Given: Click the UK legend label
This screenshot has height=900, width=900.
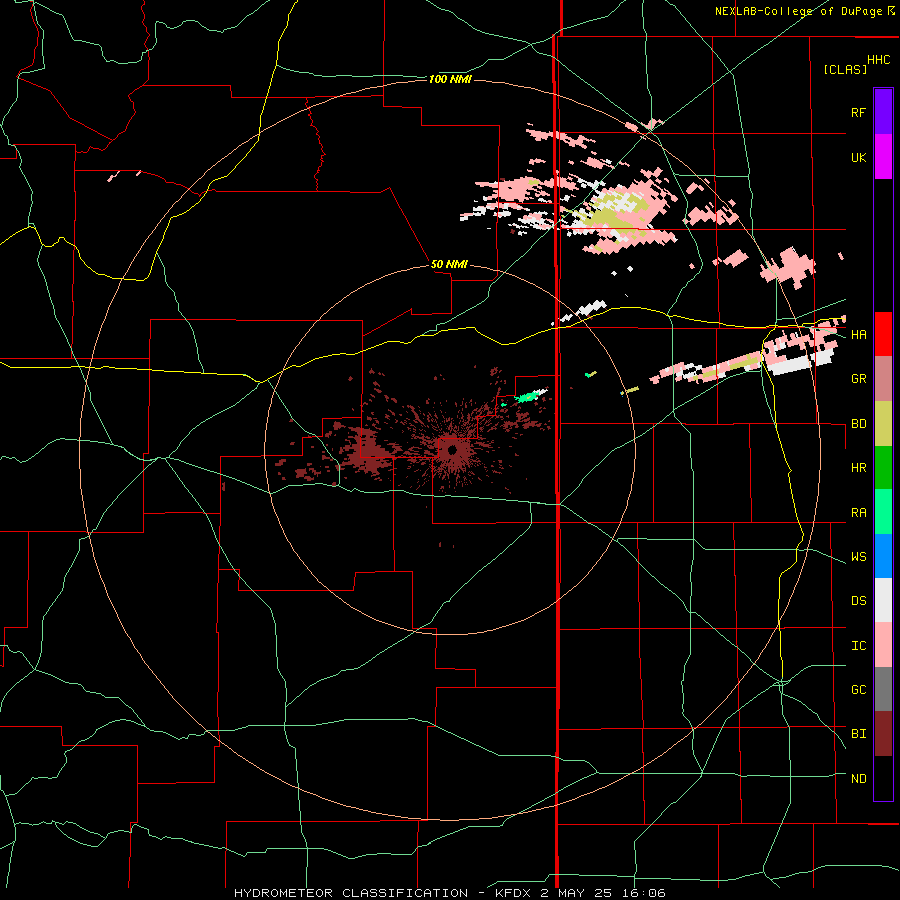Looking at the screenshot, I should click(858, 158).
